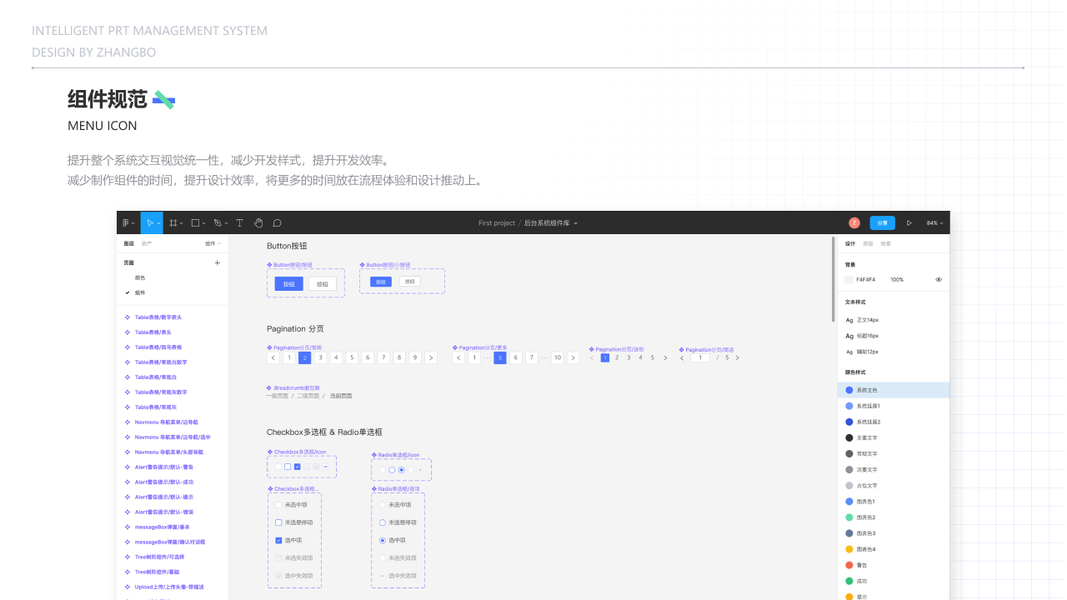This screenshot has width=1067, height=600.
Task: Click the 选中项 radio button
Action: (x=382, y=540)
